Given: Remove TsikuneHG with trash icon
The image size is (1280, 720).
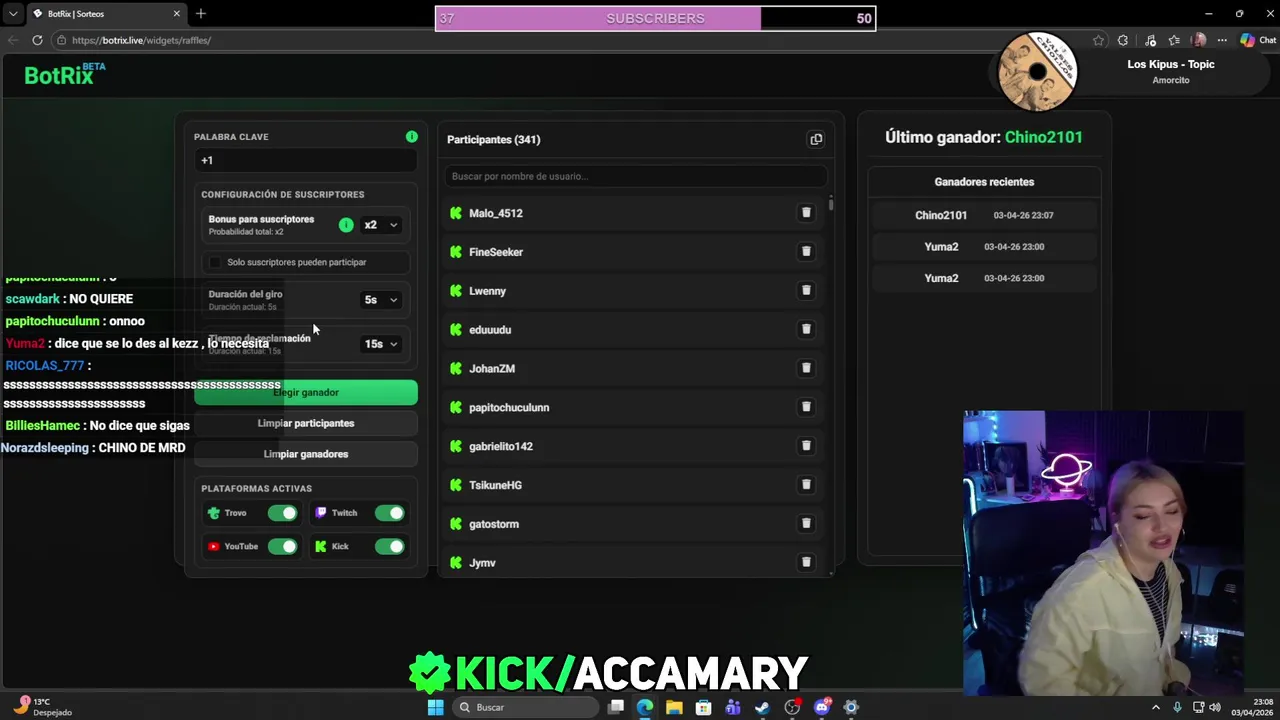Looking at the screenshot, I should pos(806,485).
